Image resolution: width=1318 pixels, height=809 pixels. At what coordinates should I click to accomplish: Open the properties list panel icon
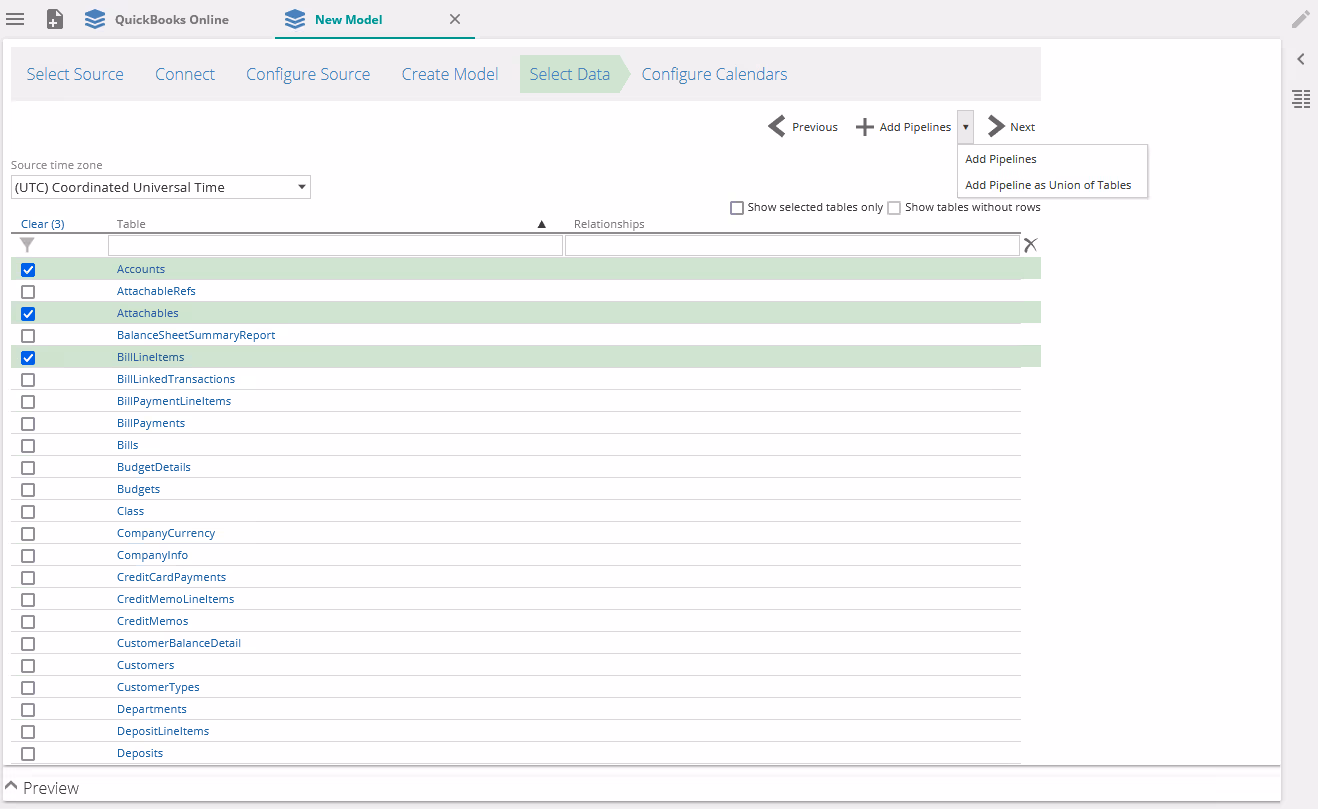click(x=1300, y=98)
